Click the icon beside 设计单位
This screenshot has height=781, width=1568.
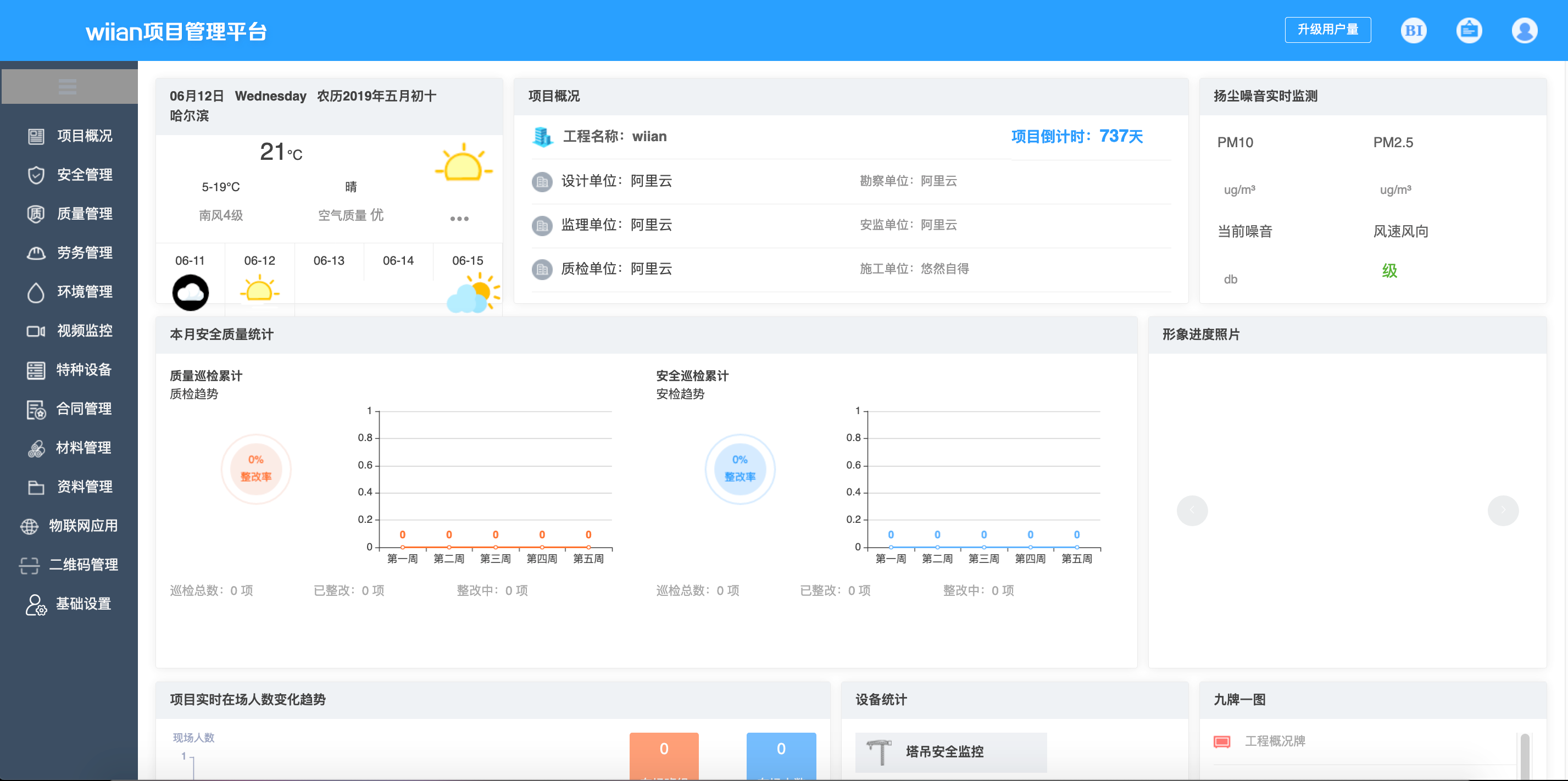542,181
